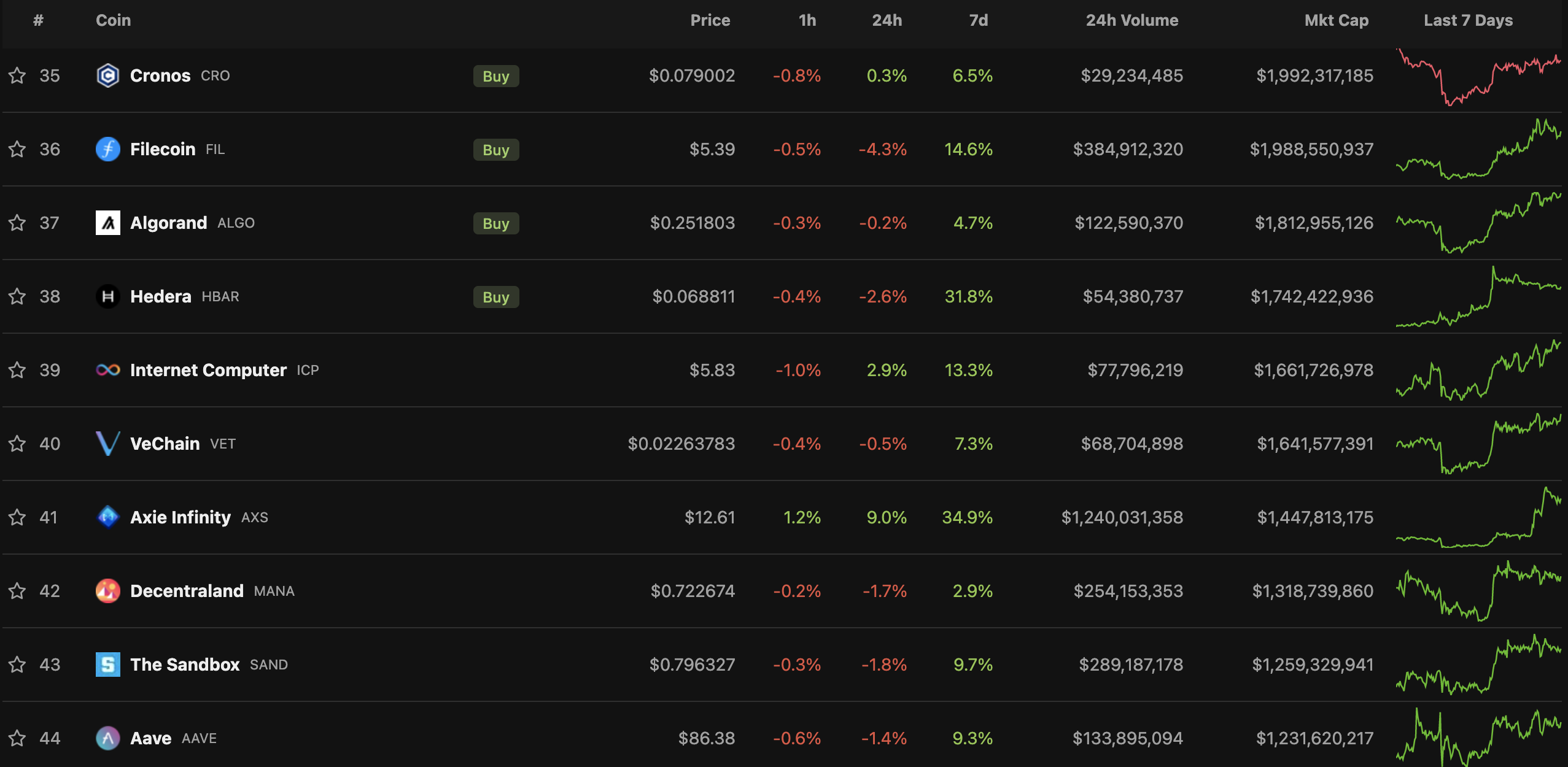Sort by 1h change column header
The image size is (1568, 767).
[x=807, y=20]
